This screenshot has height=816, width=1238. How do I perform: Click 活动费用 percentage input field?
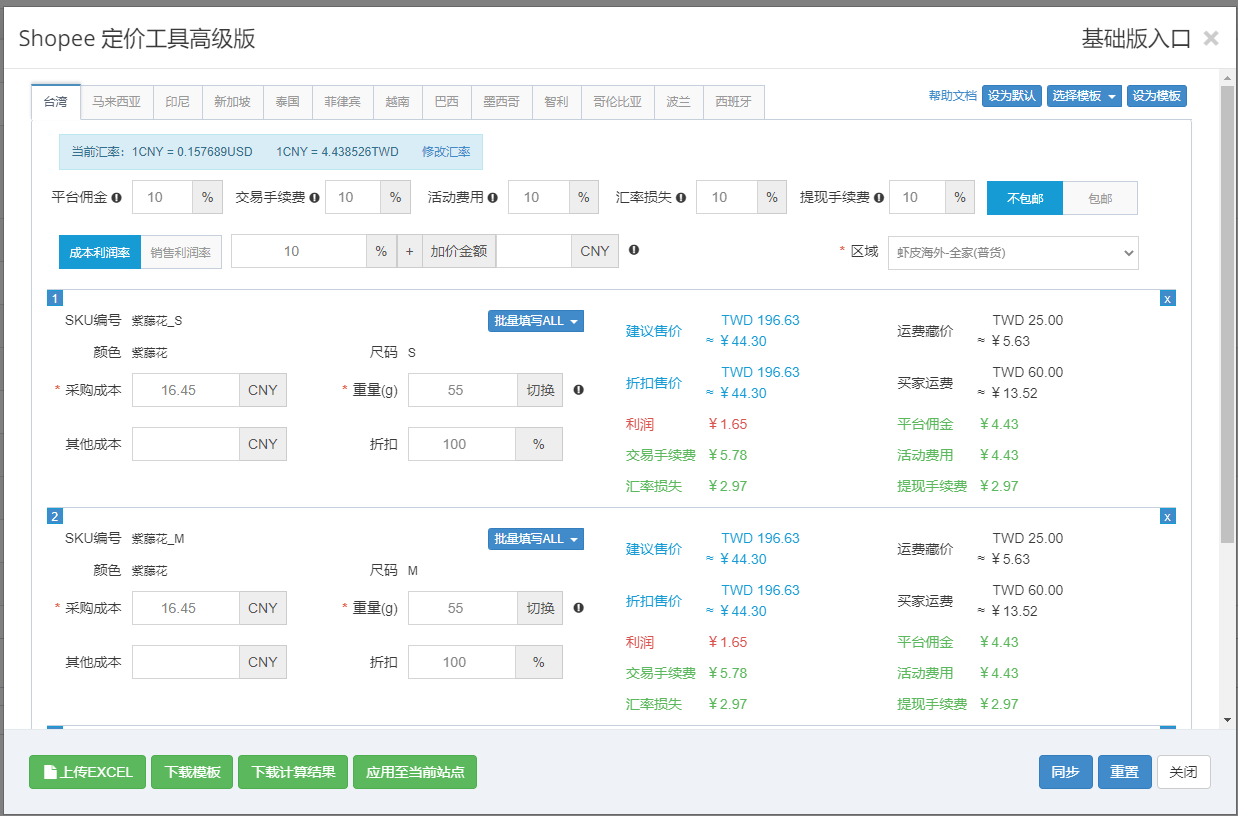(539, 198)
